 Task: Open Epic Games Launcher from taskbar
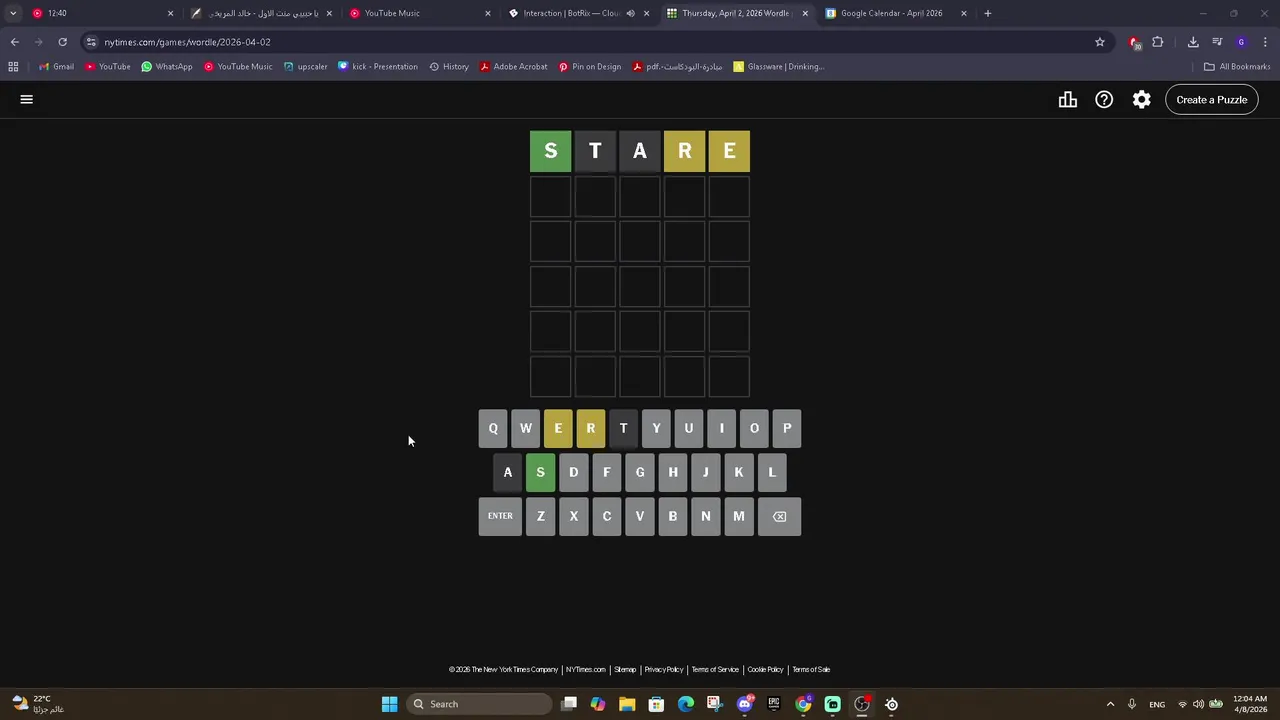pyautogui.click(x=773, y=704)
